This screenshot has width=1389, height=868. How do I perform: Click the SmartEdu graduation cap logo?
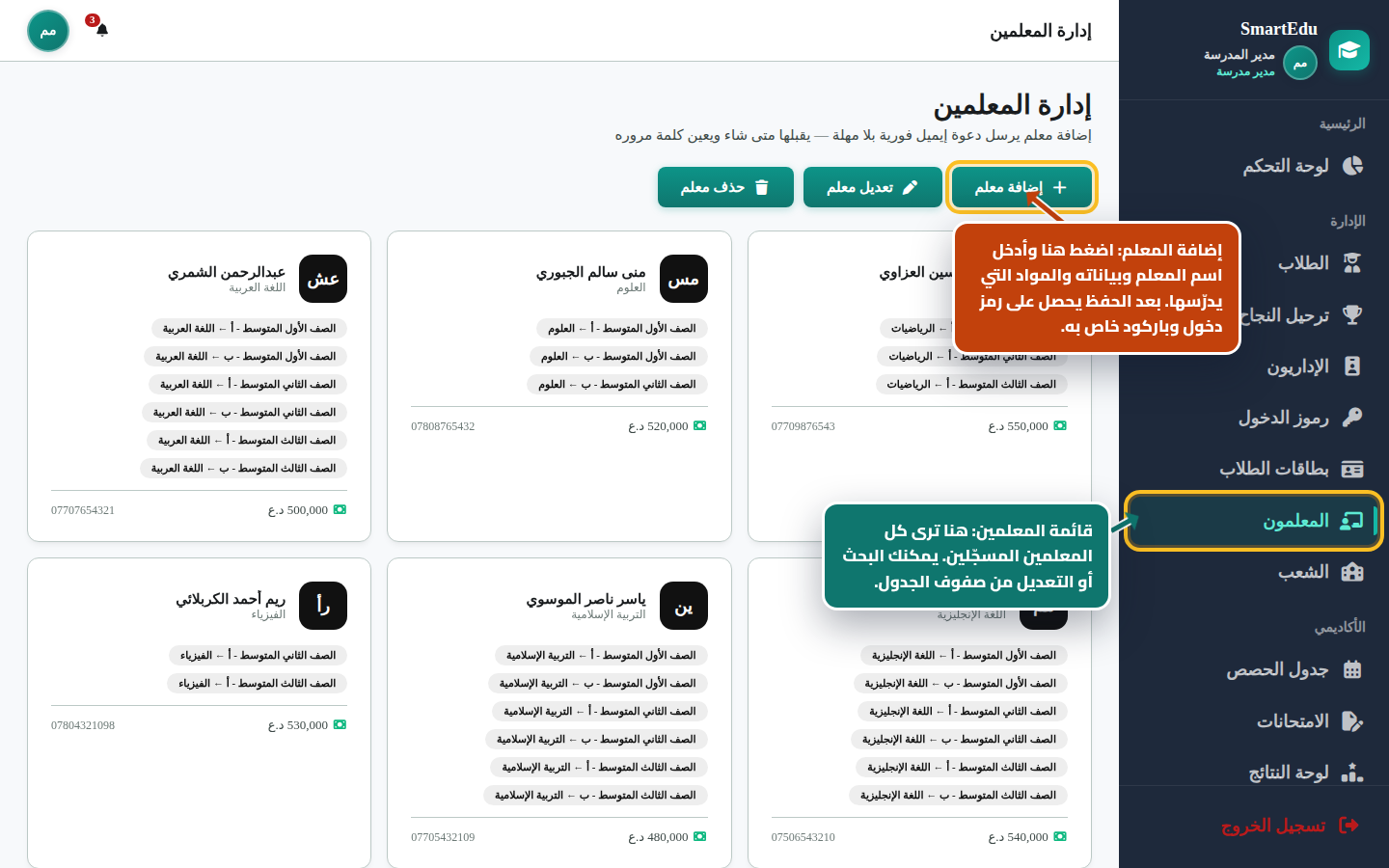1348,50
